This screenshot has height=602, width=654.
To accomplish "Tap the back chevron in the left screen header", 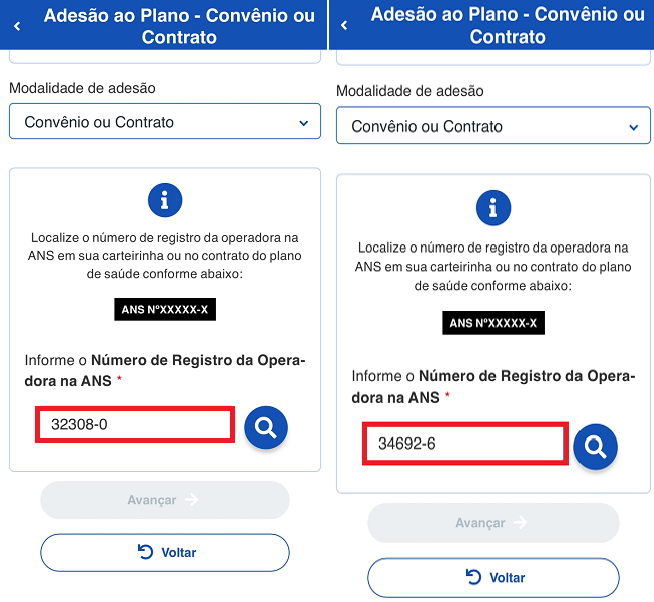I will [x=17, y=27].
